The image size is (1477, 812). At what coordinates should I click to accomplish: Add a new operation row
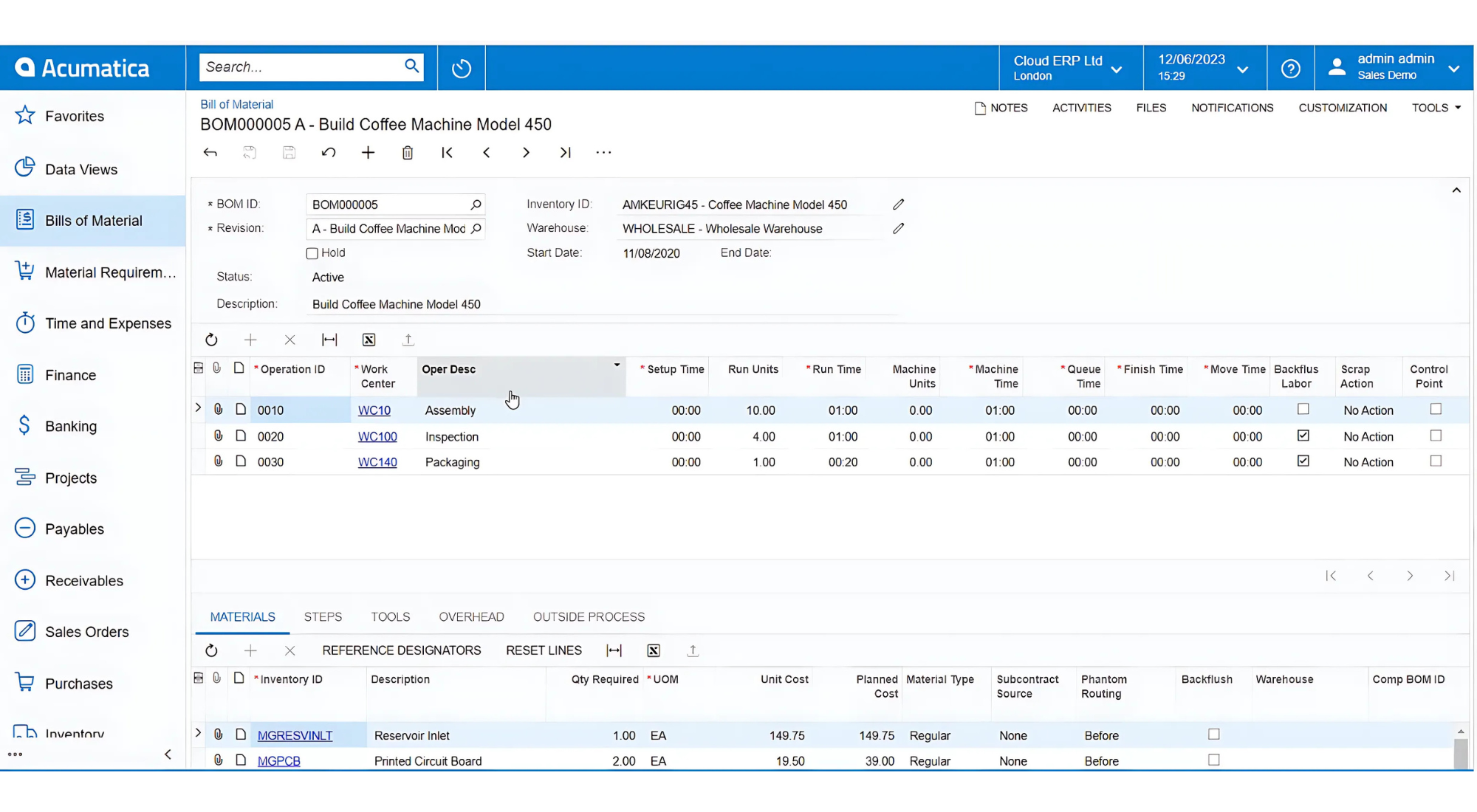point(250,340)
